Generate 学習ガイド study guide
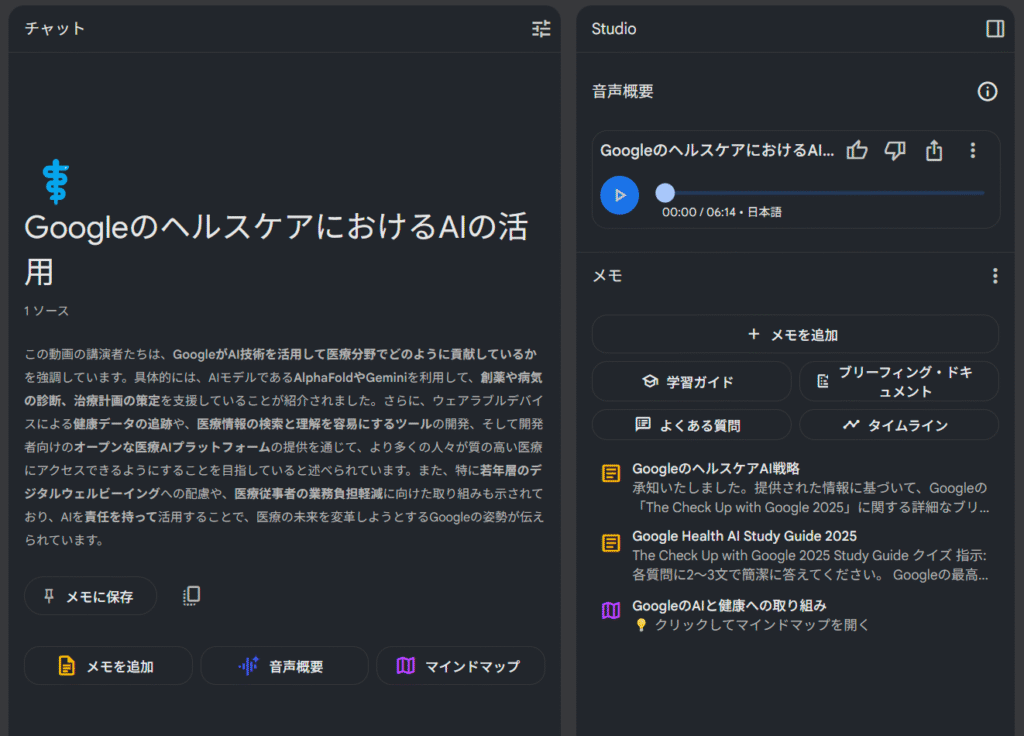Screen dimensions: 1024x736 pos(691,381)
